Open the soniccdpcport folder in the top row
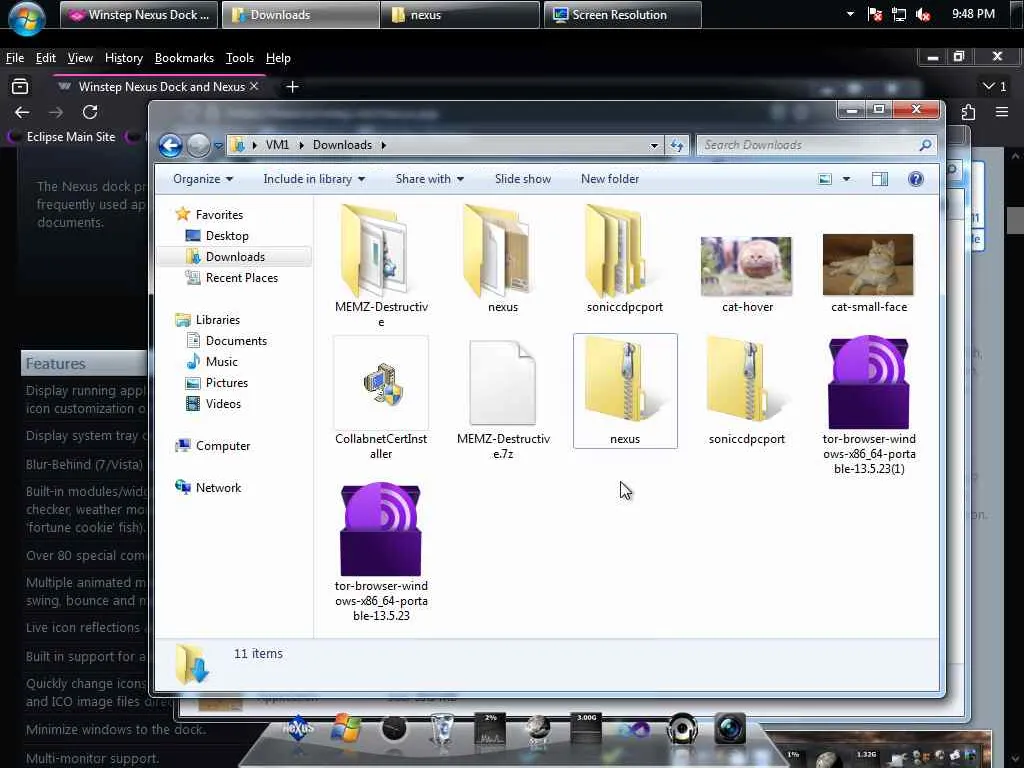This screenshot has width=1024, height=768. click(624, 259)
